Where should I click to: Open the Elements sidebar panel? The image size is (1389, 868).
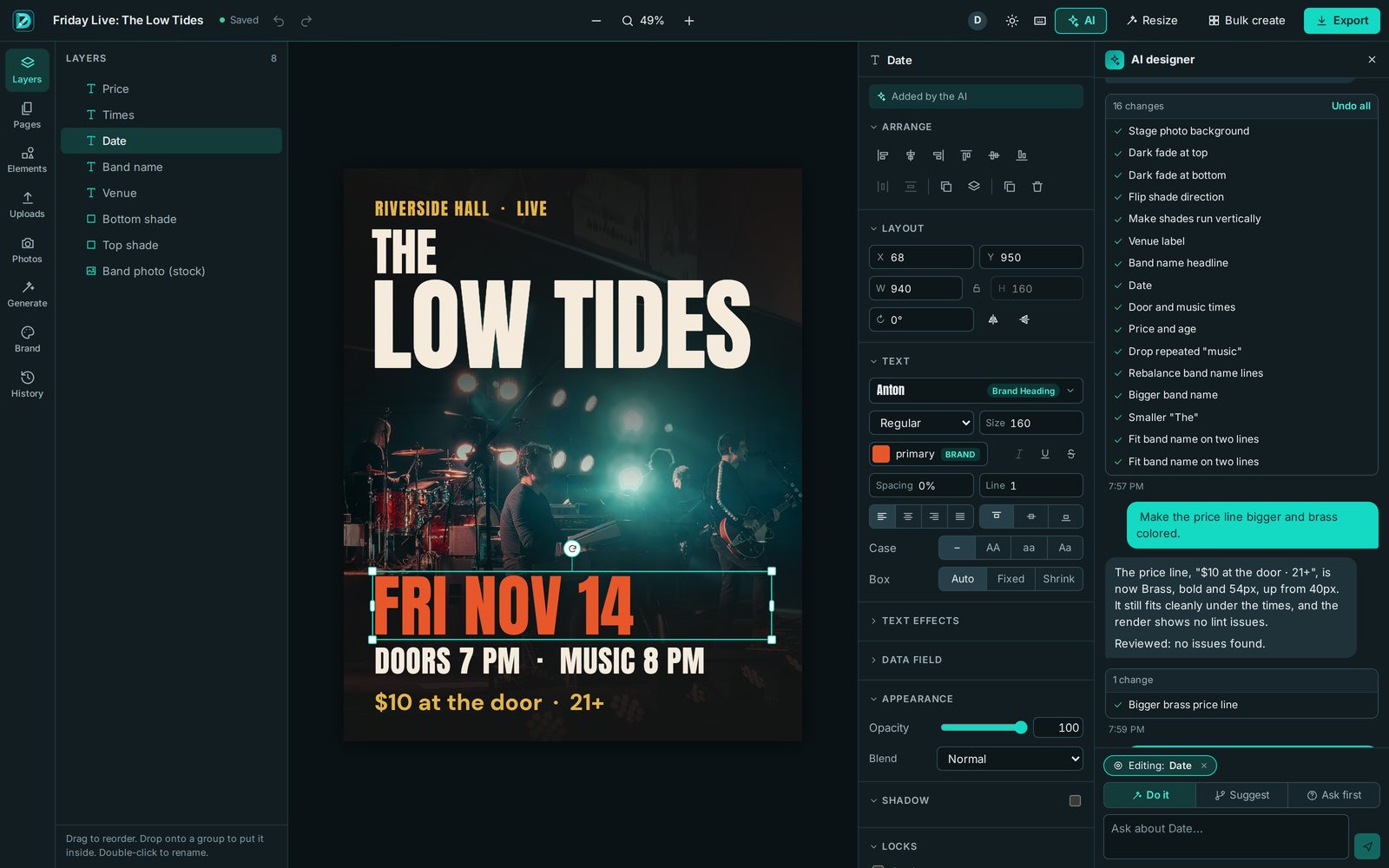pos(27,160)
